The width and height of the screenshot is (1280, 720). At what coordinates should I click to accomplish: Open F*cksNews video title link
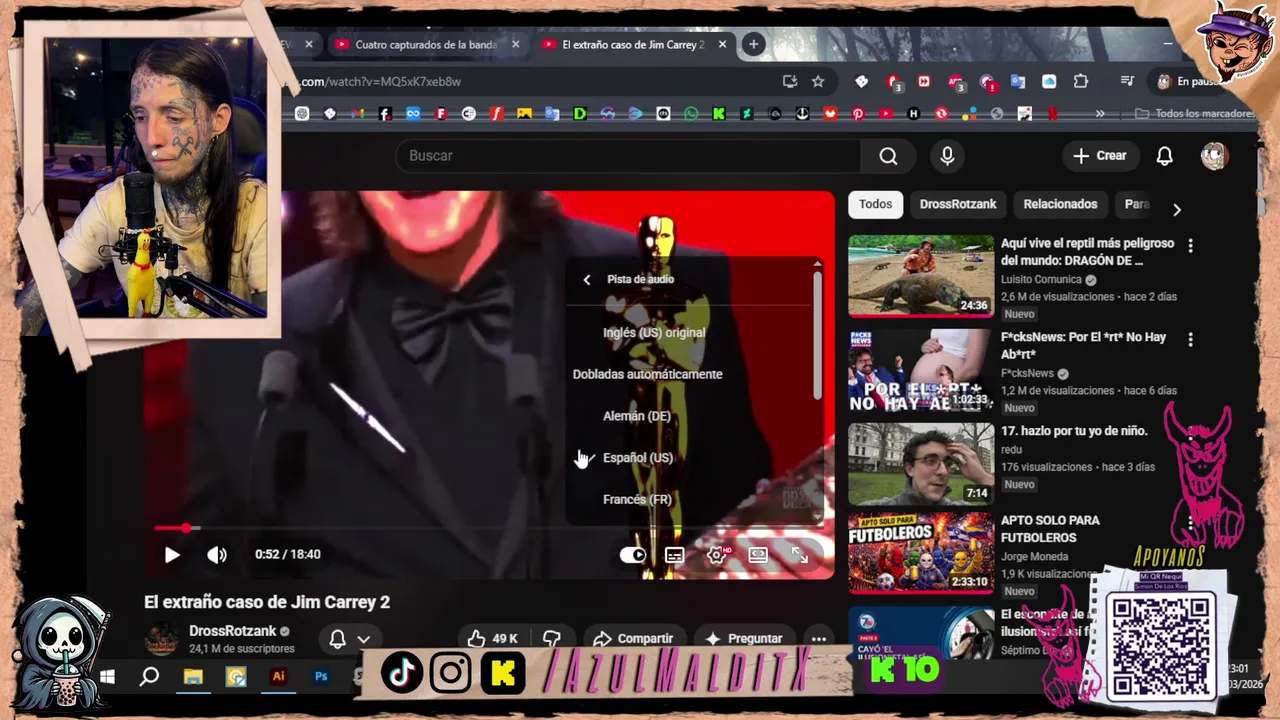[1083, 346]
